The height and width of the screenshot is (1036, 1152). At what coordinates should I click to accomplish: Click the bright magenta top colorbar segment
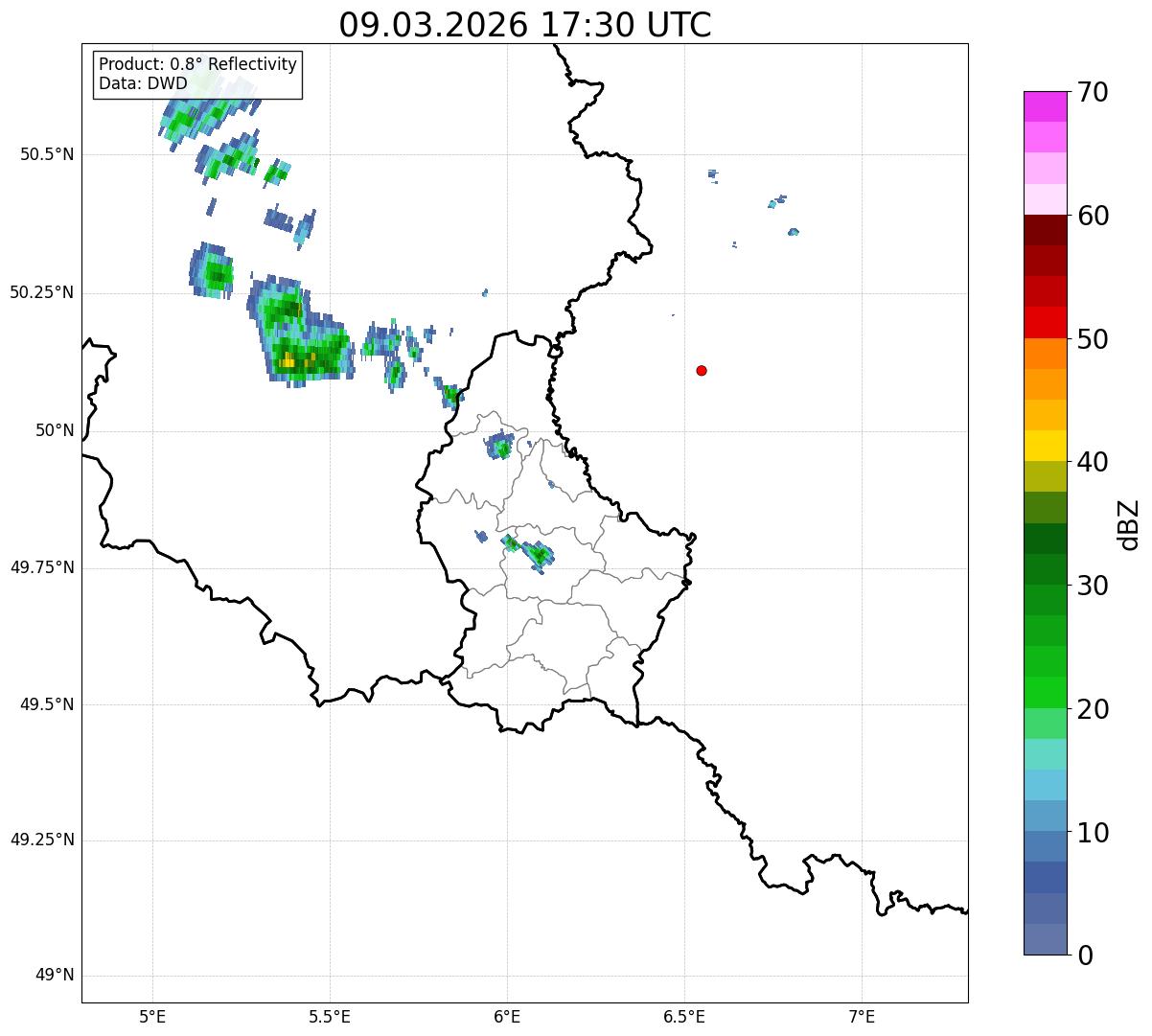coord(1045,106)
